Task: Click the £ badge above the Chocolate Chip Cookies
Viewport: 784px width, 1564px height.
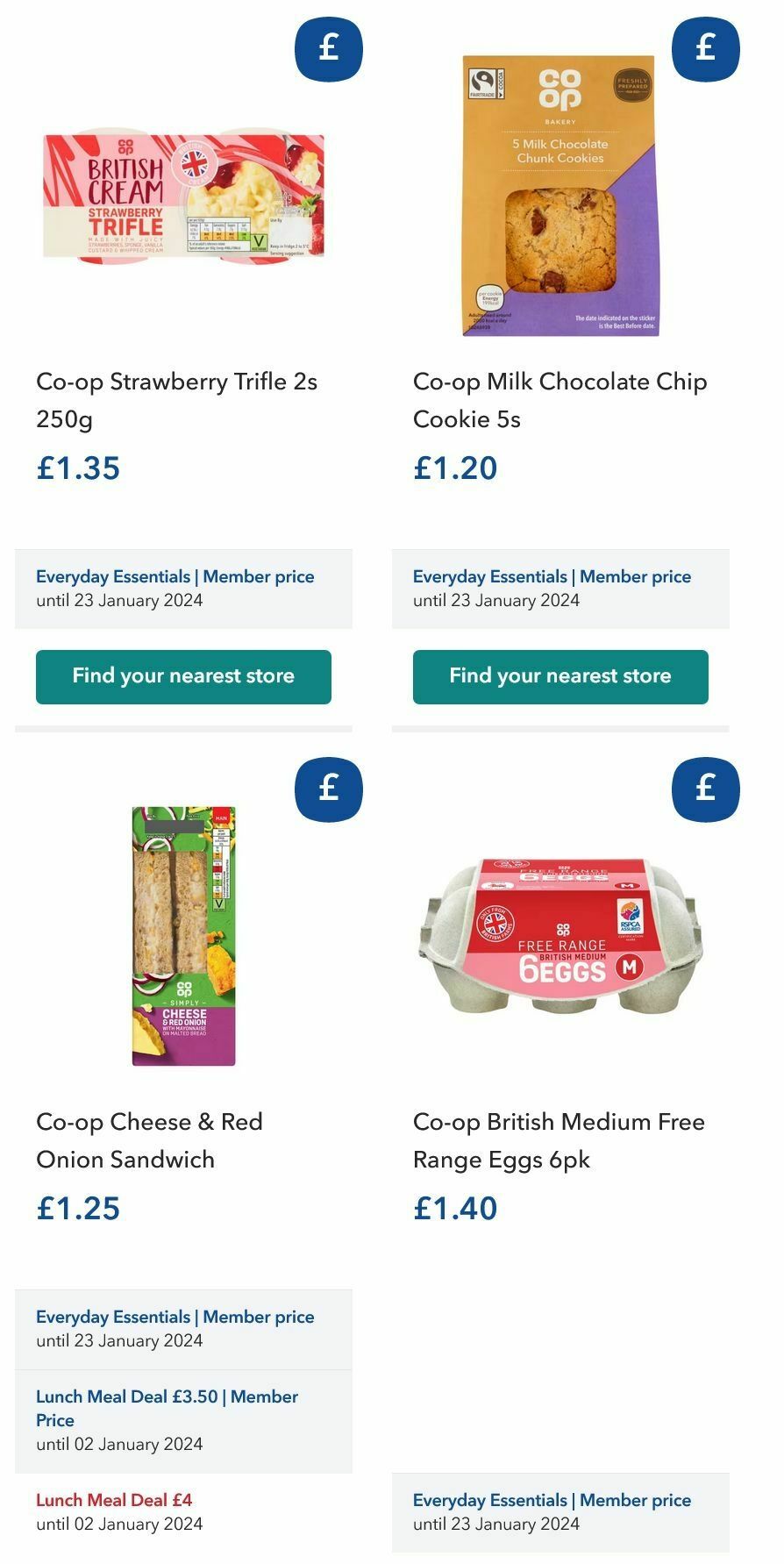Action: [706, 50]
